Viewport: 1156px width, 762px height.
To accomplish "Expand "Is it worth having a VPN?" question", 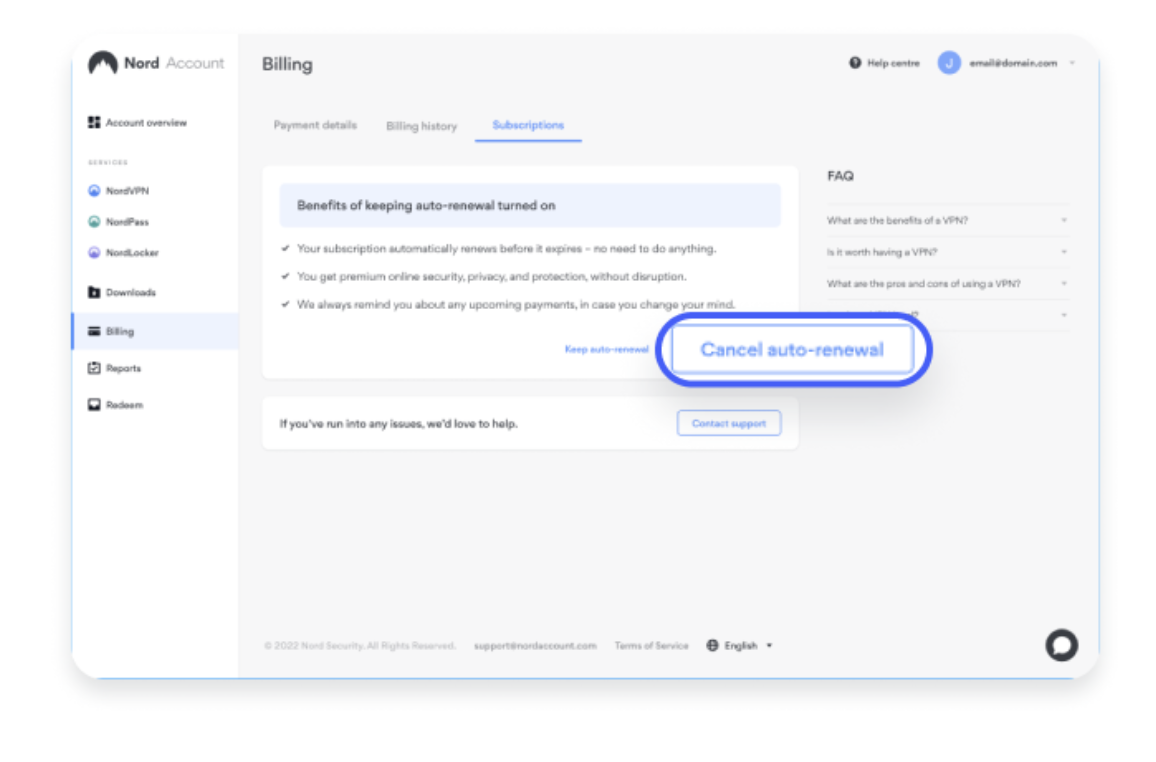I will coord(946,252).
